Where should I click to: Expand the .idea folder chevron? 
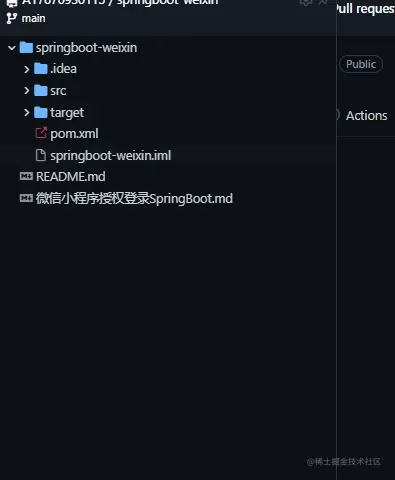[27, 69]
